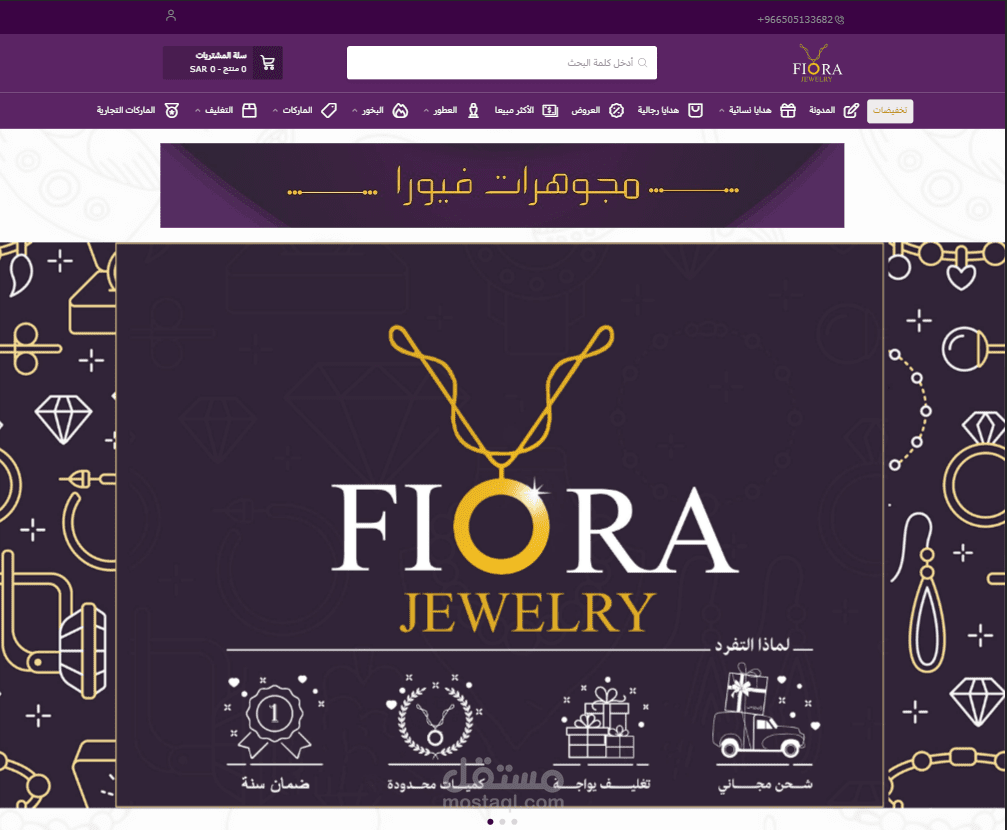Click the تخفيضات button
This screenshot has height=830, width=1007.
(x=890, y=110)
